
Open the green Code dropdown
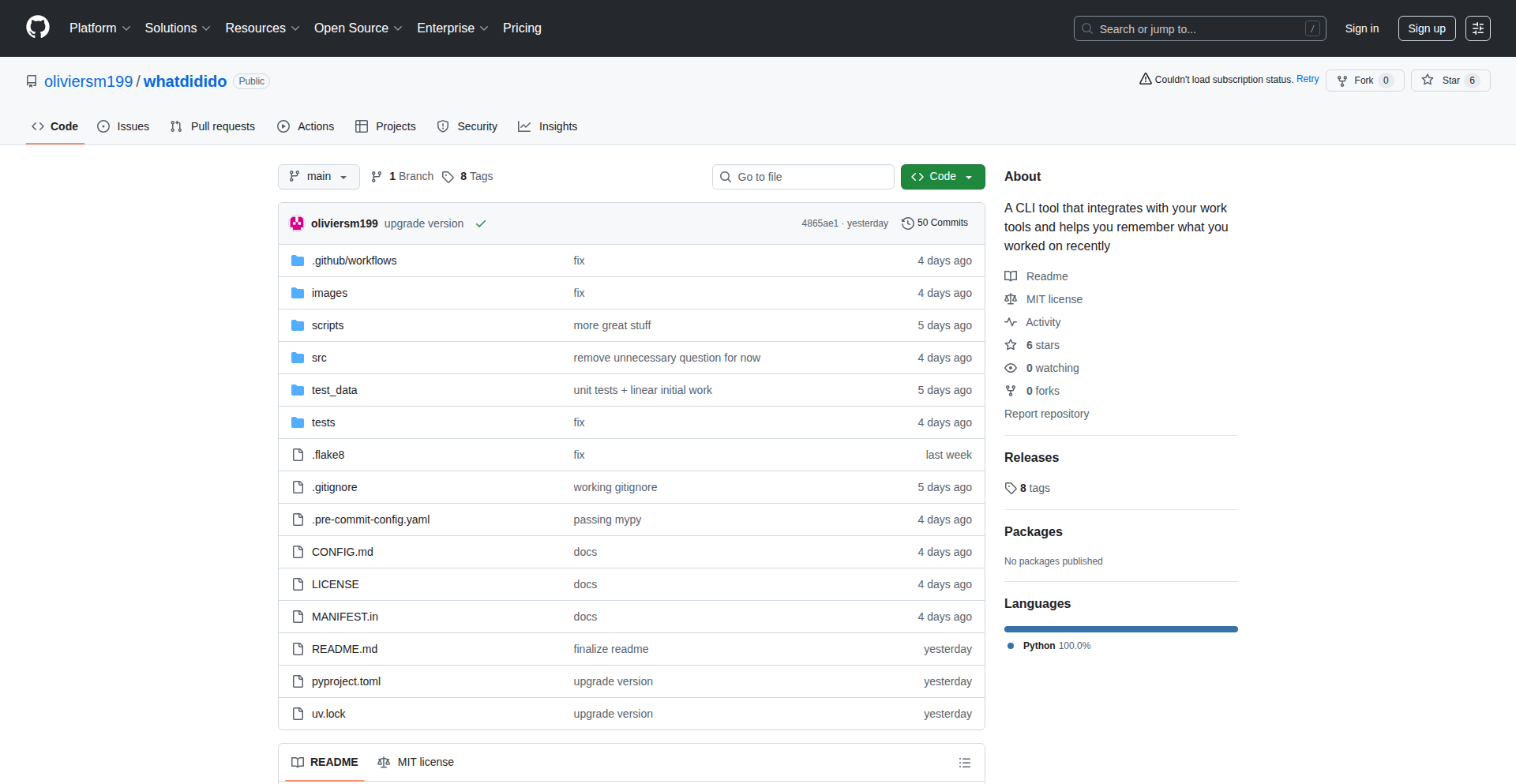click(942, 177)
